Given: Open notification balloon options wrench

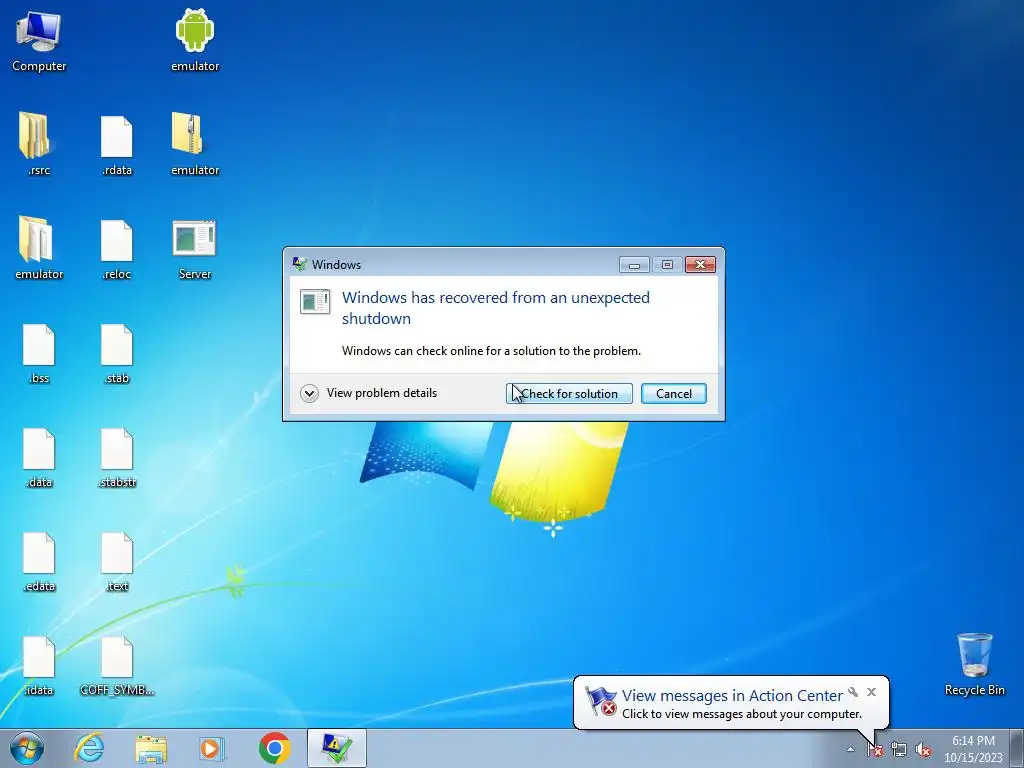Looking at the screenshot, I should [853, 692].
